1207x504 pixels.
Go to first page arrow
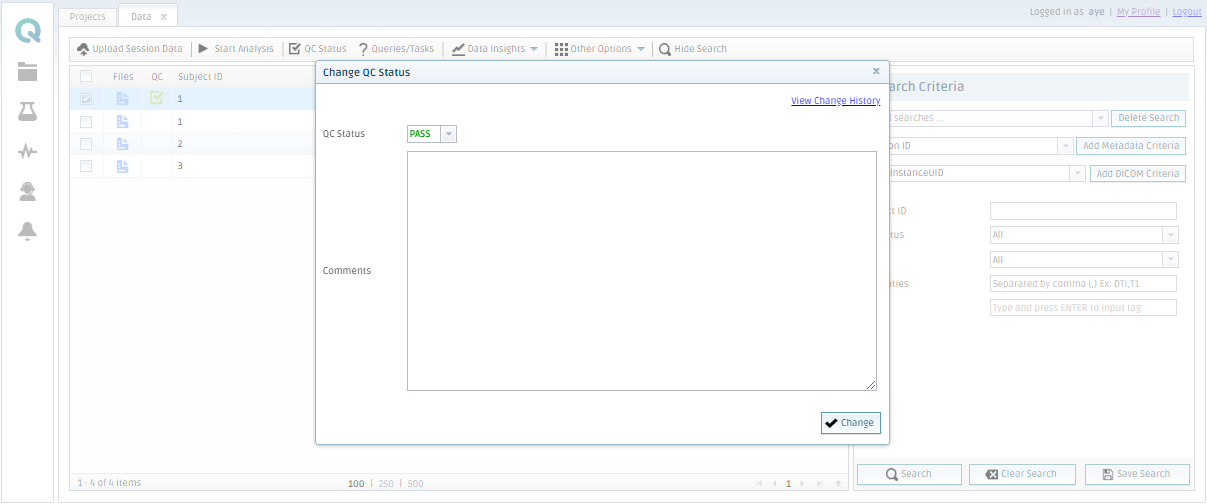[x=760, y=484]
